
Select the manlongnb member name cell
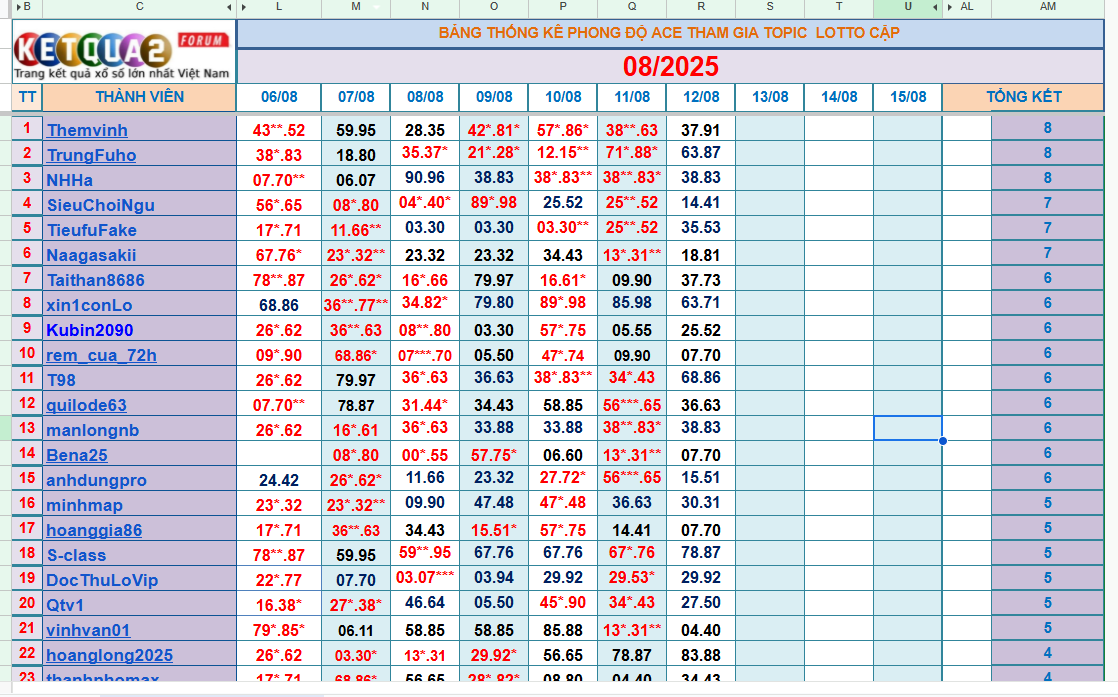(139, 428)
